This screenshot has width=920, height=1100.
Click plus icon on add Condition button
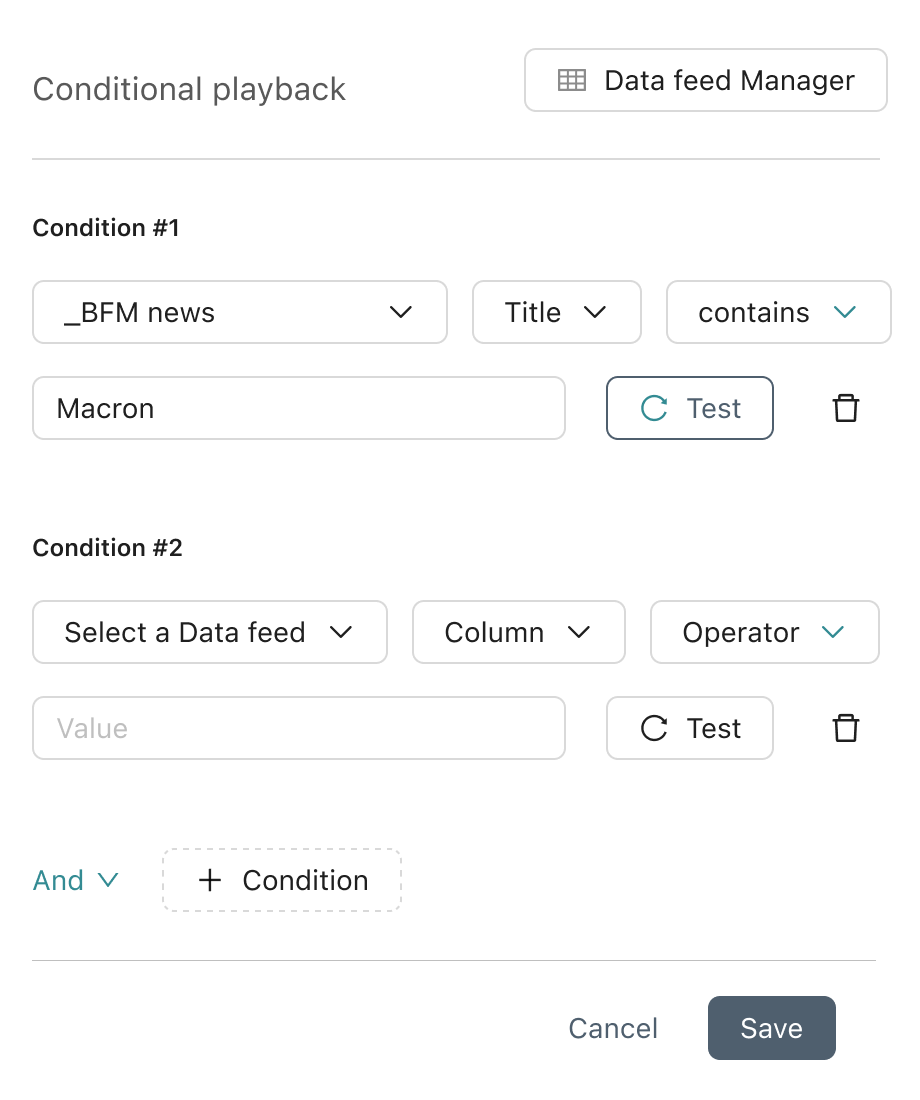[209, 880]
